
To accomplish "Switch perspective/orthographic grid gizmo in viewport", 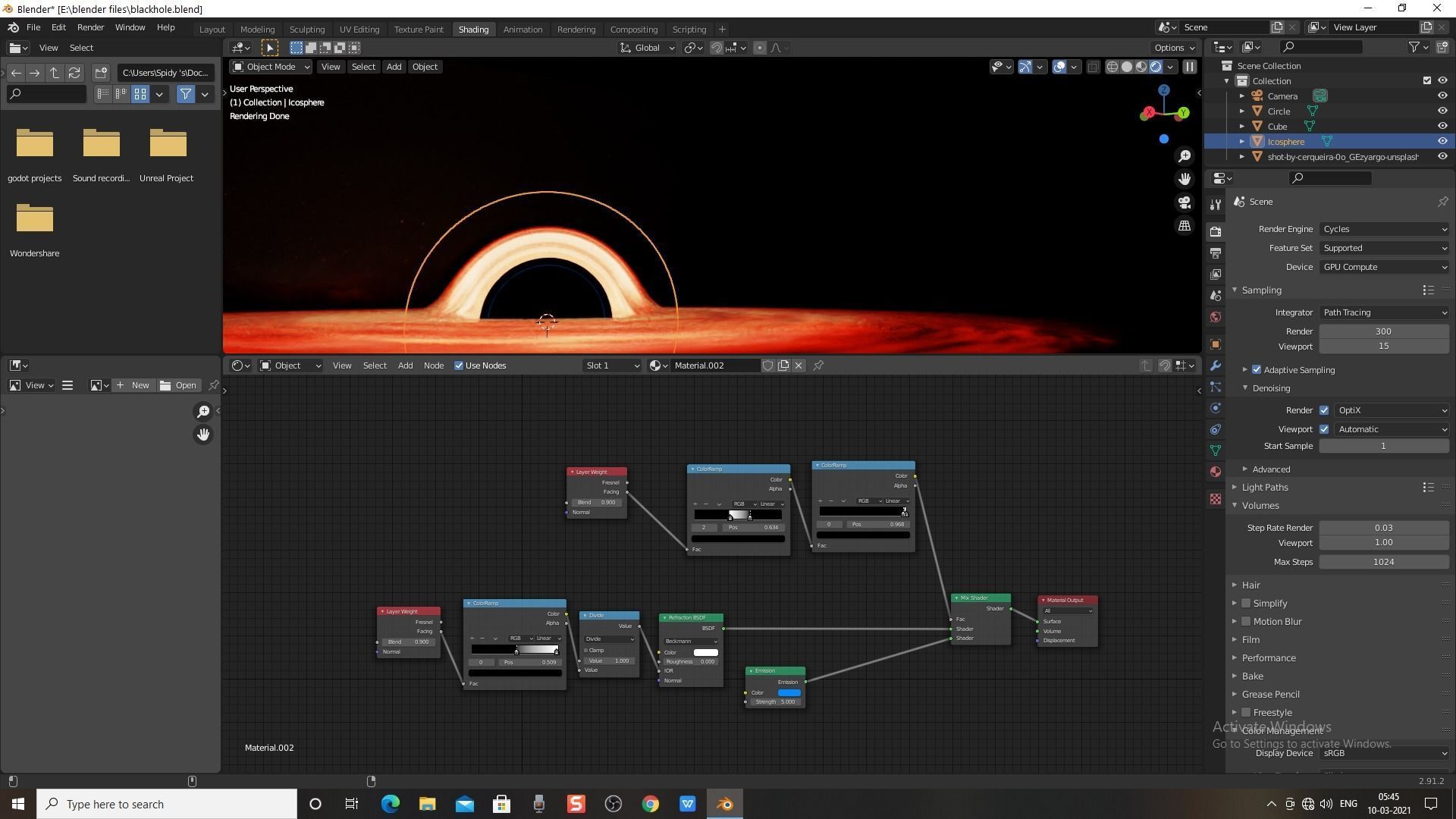I will point(1185,226).
